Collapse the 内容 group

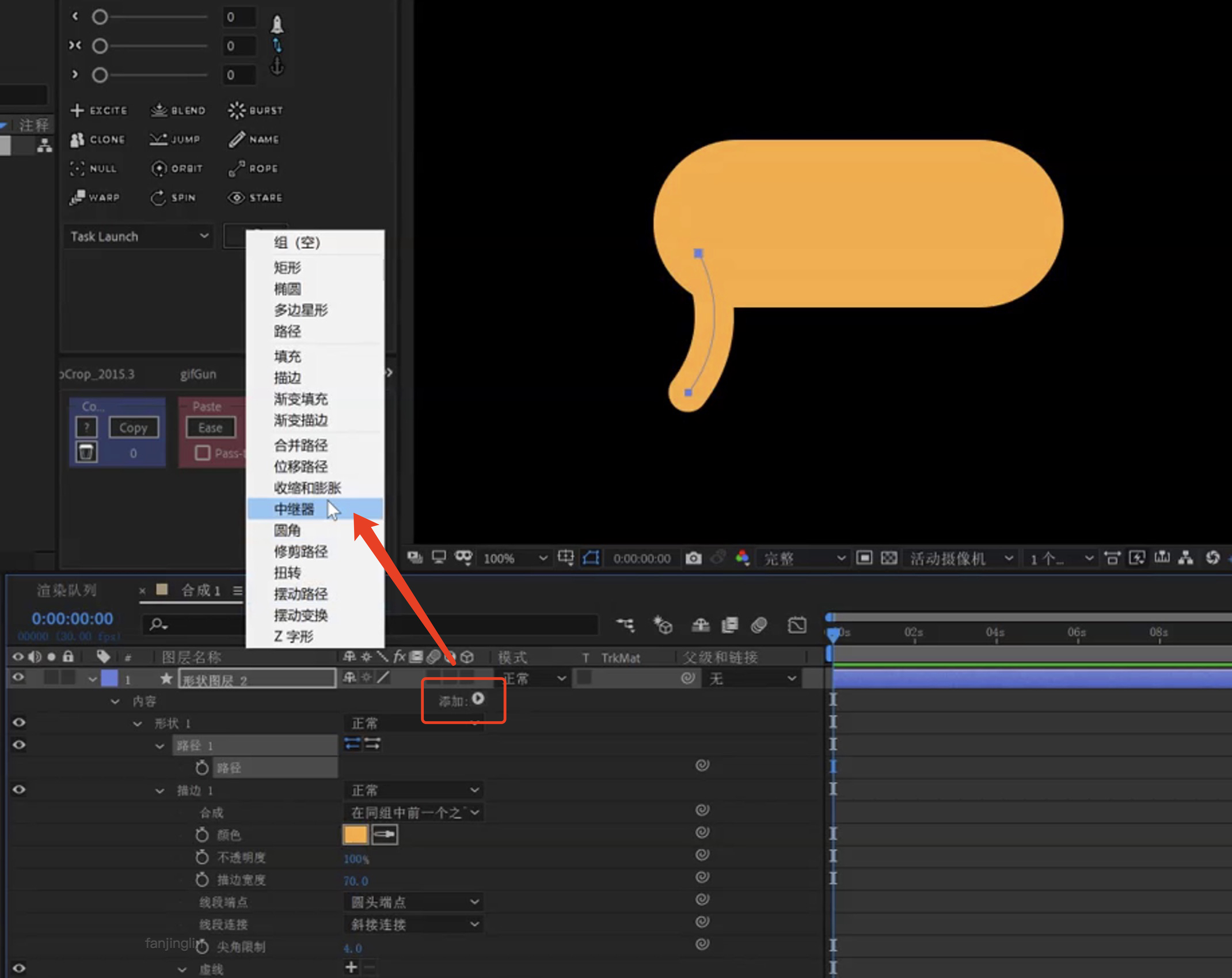[x=115, y=701]
